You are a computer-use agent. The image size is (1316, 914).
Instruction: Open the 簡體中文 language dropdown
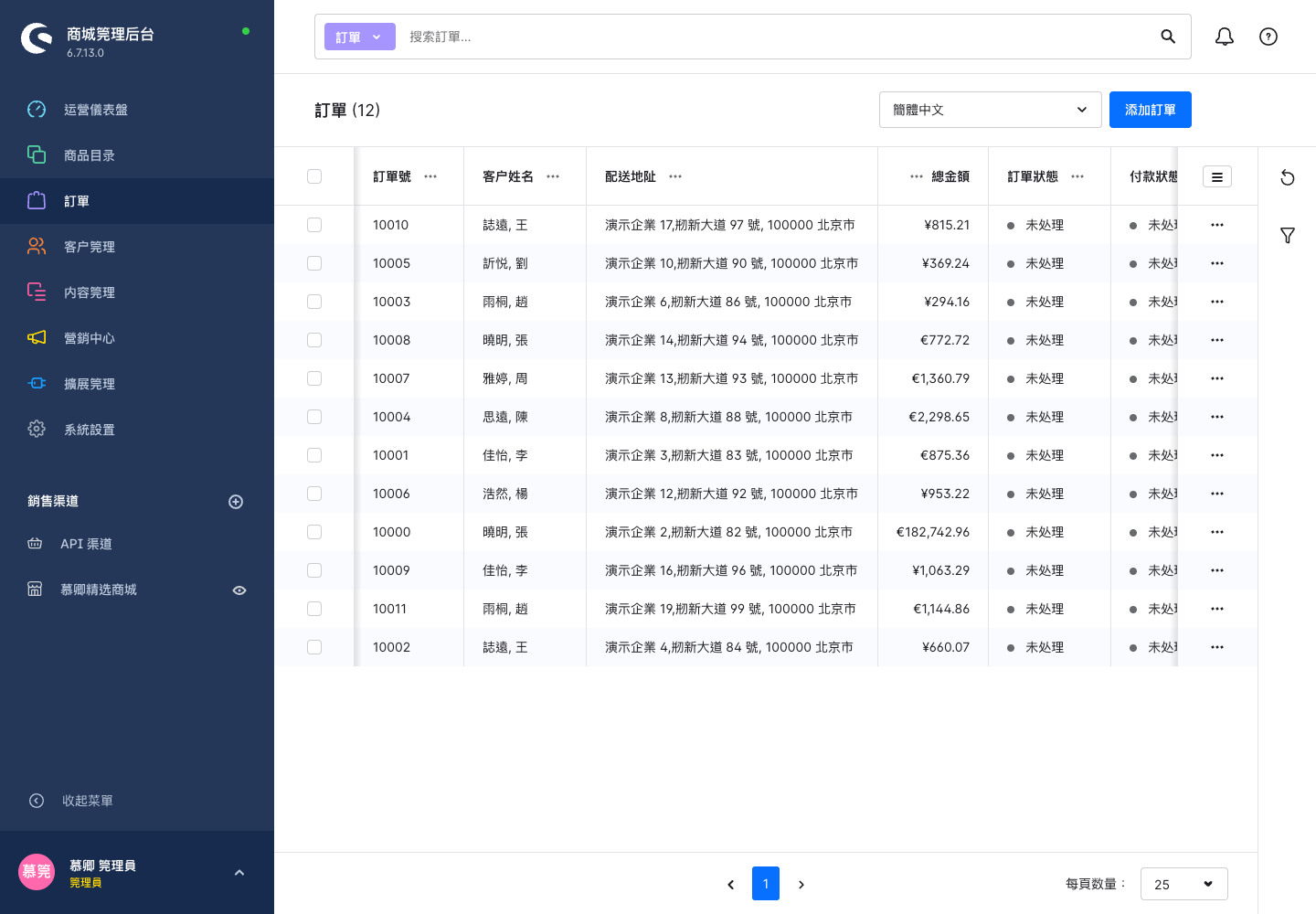991,110
